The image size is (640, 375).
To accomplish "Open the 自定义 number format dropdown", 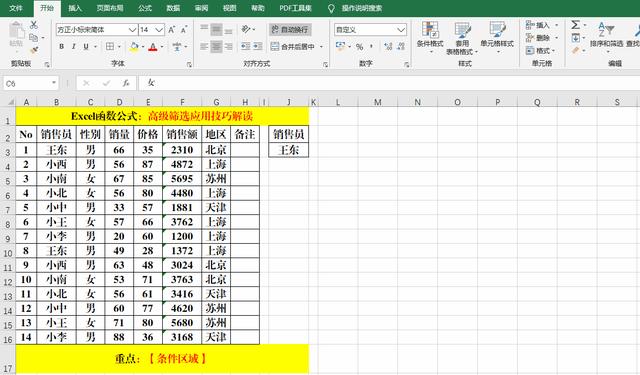I will pos(401,30).
